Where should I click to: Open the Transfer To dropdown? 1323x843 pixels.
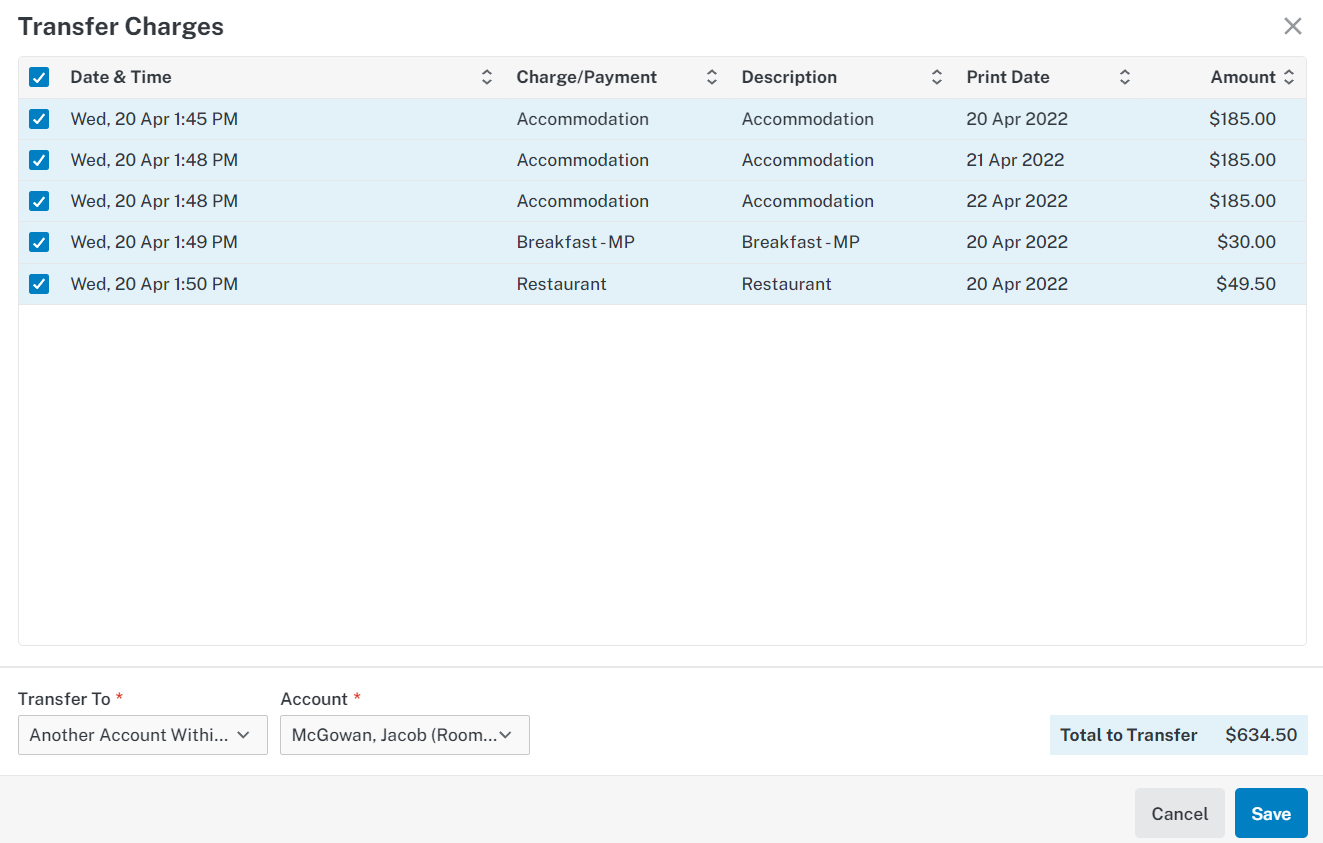(143, 735)
